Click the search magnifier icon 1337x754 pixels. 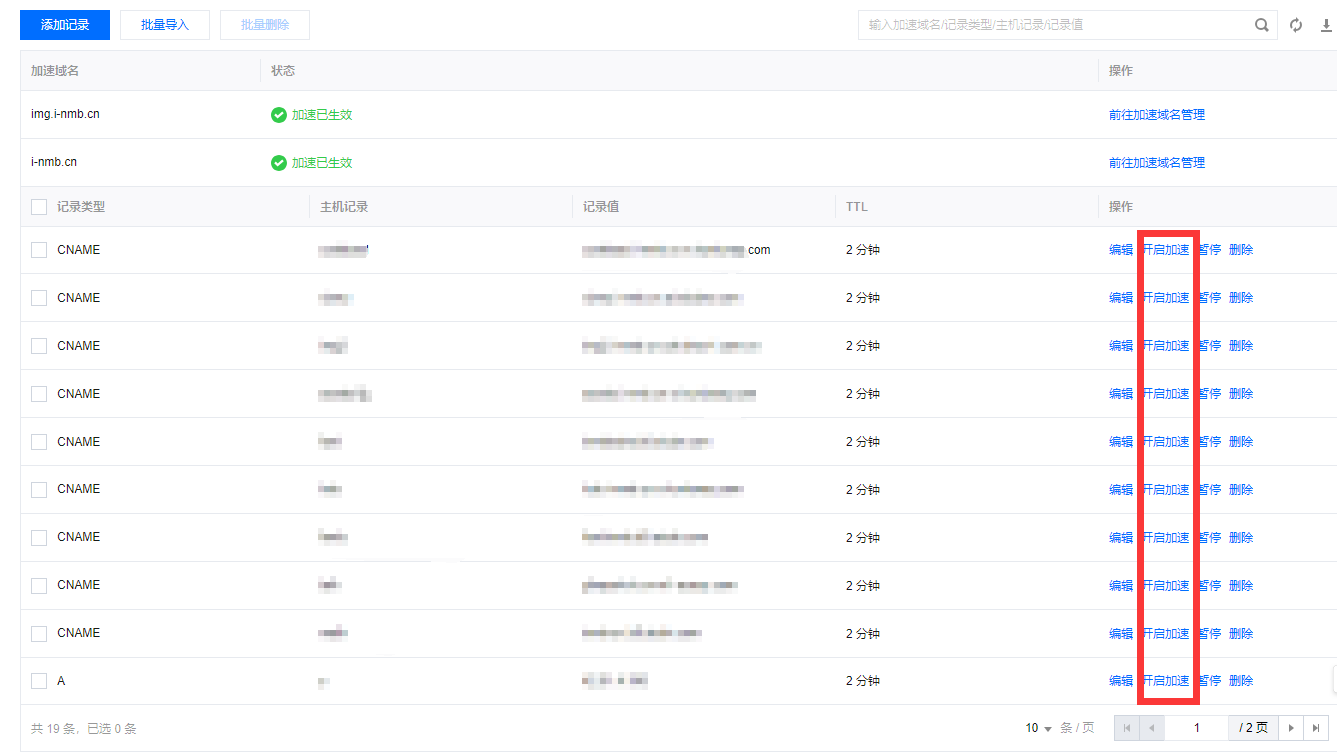pyautogui.click(x=1262, y=25)
